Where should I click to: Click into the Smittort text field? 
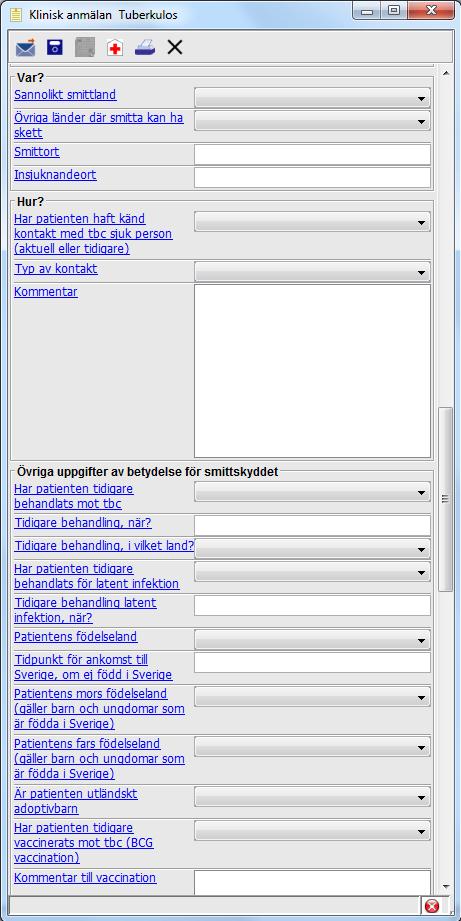point(312,154)
